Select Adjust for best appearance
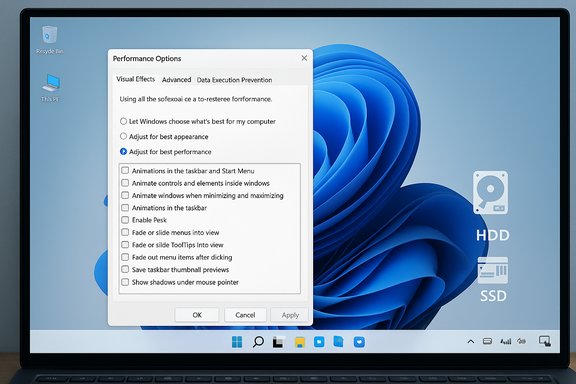This screenshot has width=576, height=384. pos(164,136)
